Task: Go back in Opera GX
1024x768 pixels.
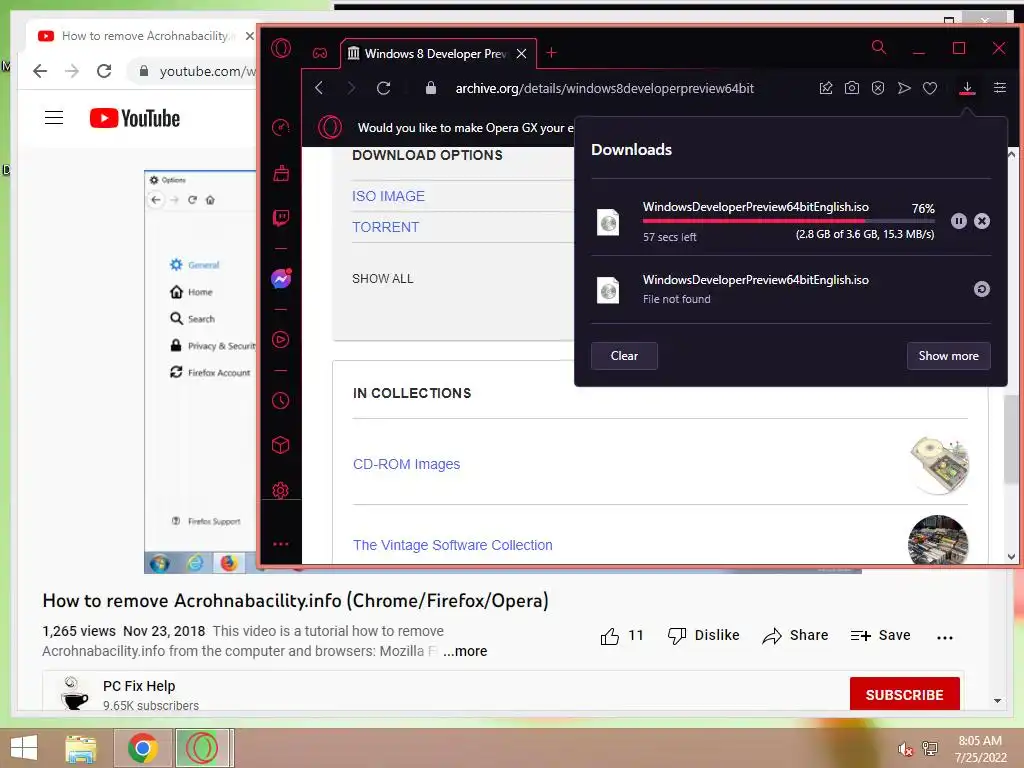Action: [x=319, y=88]
